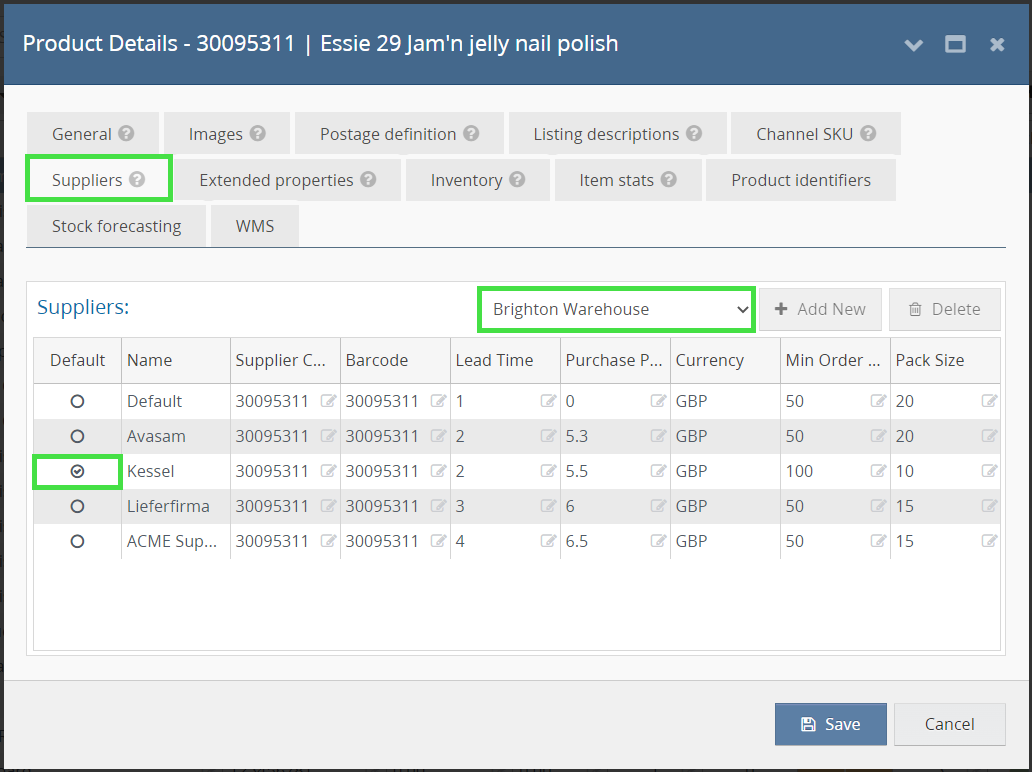Viewport: 1032px width, 772px height.
Task: Open help for the General tab
Action: 128,132
